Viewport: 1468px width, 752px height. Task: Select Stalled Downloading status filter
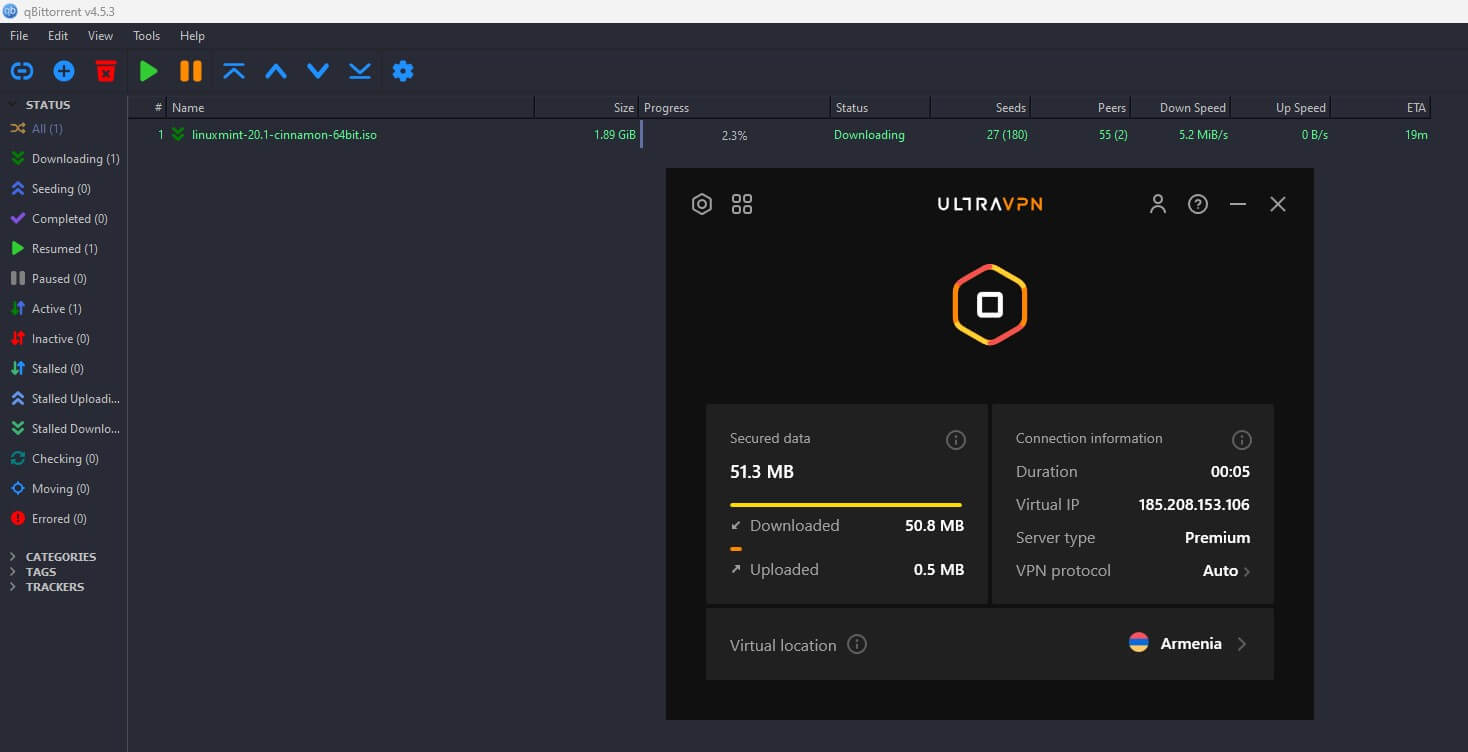63,429
